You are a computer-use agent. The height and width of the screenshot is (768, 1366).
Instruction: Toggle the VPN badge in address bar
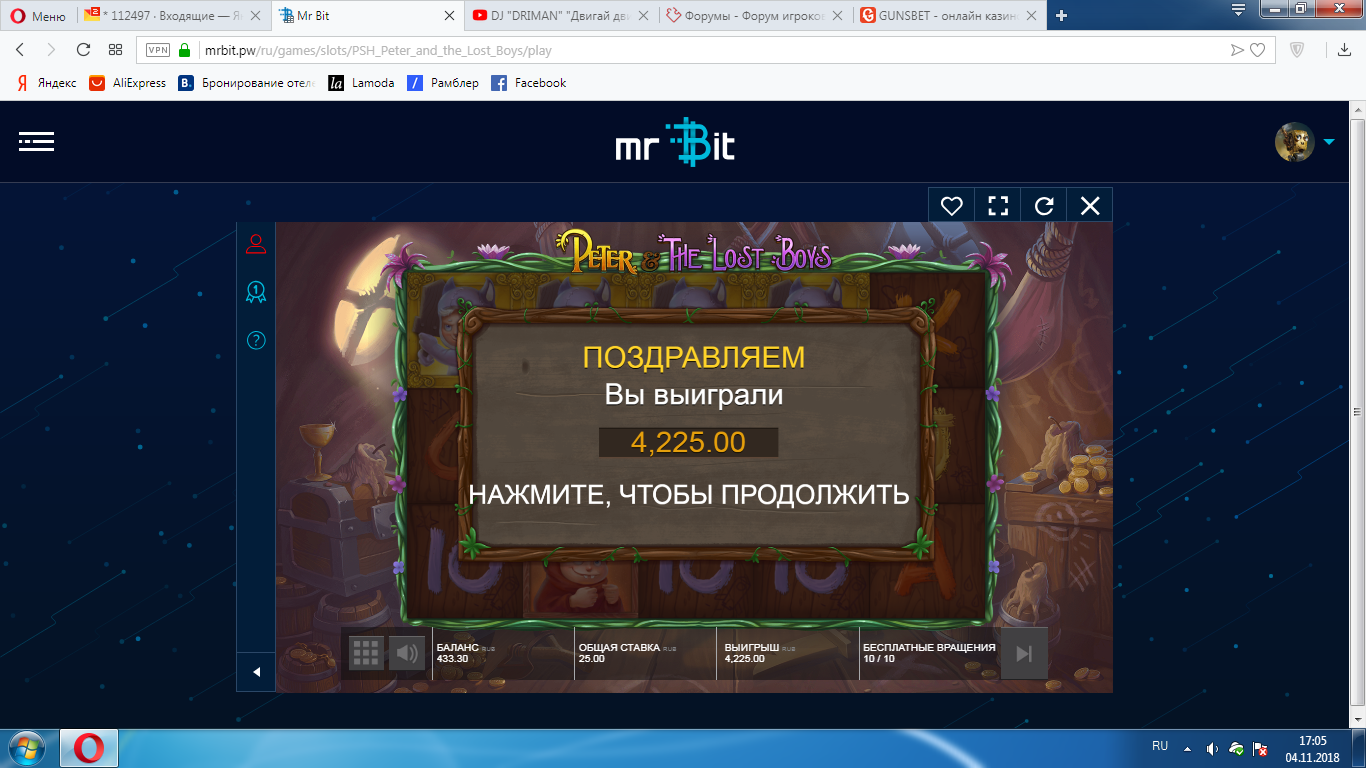pos(157,50)
